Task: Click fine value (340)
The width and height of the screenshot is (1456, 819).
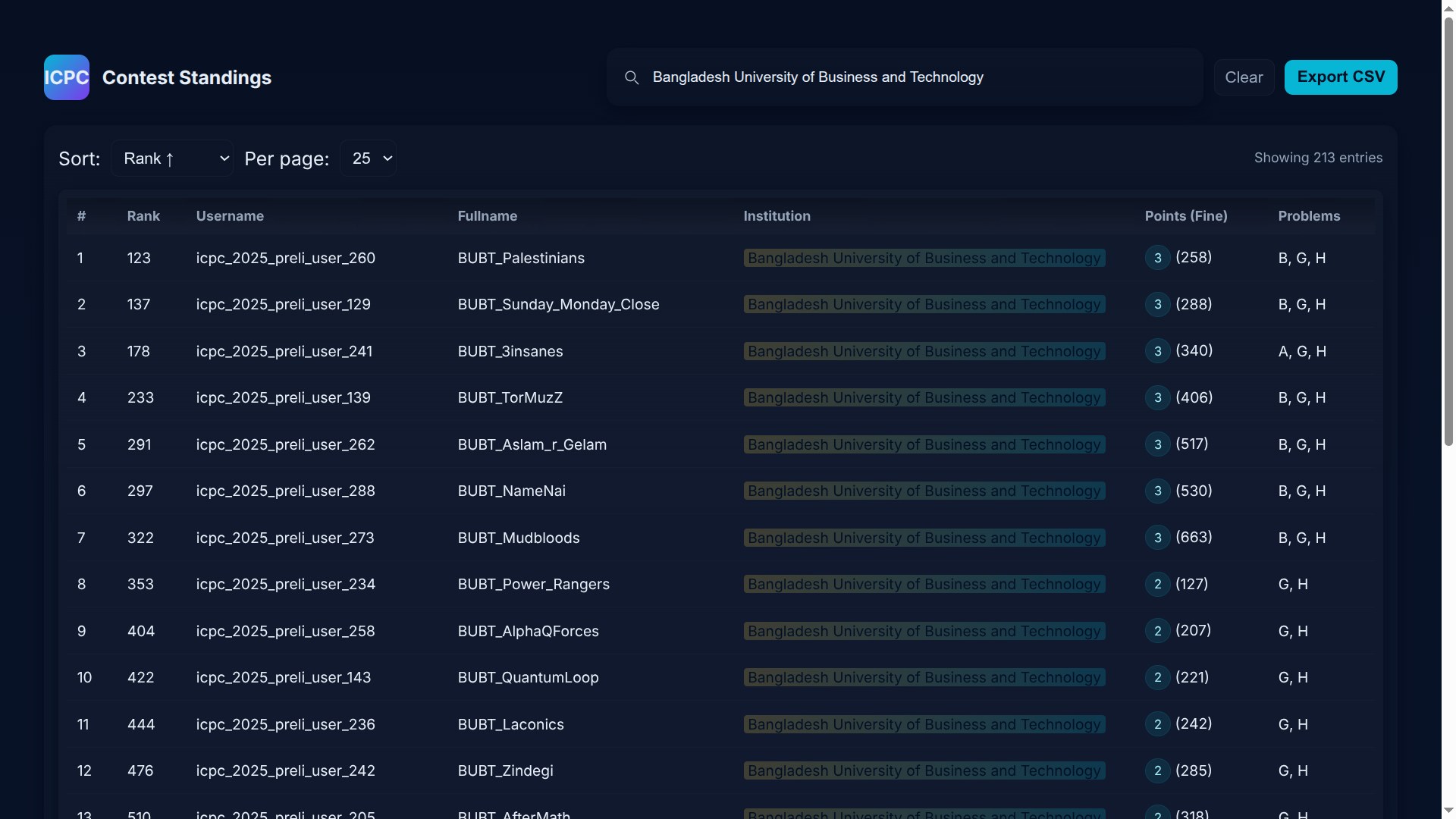Action: click(1194, 351)
